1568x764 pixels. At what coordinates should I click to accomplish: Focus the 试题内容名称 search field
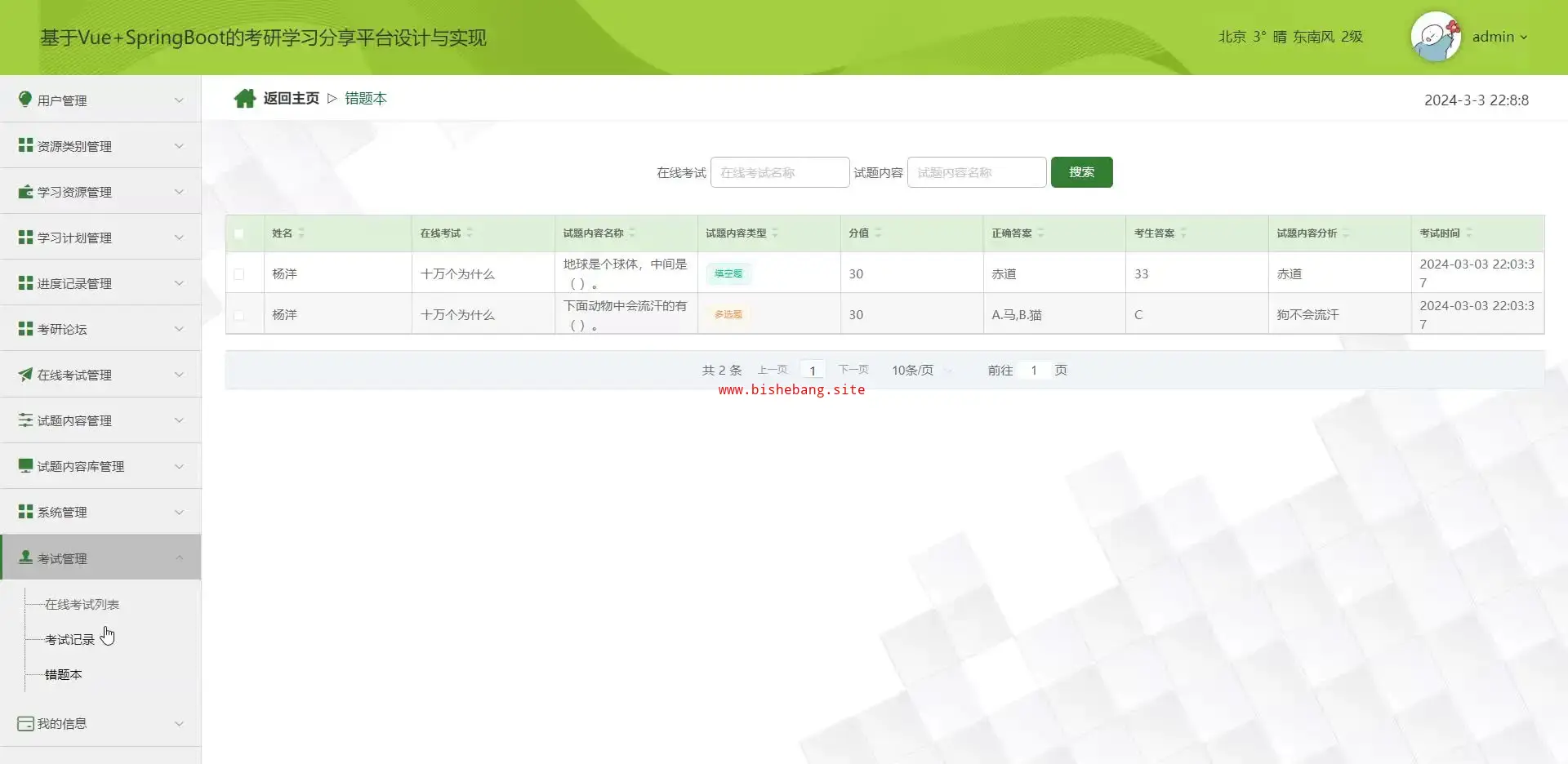pos(977,172)
